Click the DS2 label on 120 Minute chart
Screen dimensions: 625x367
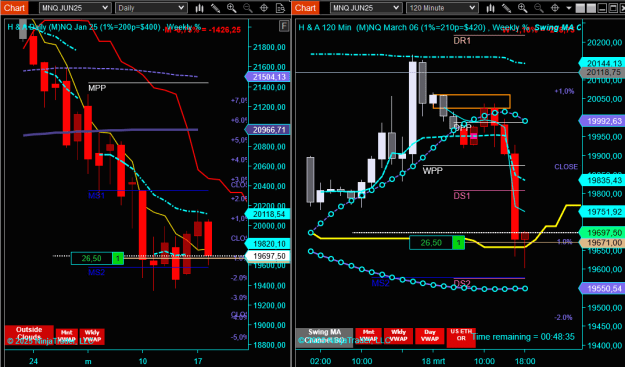click(462, 283)
